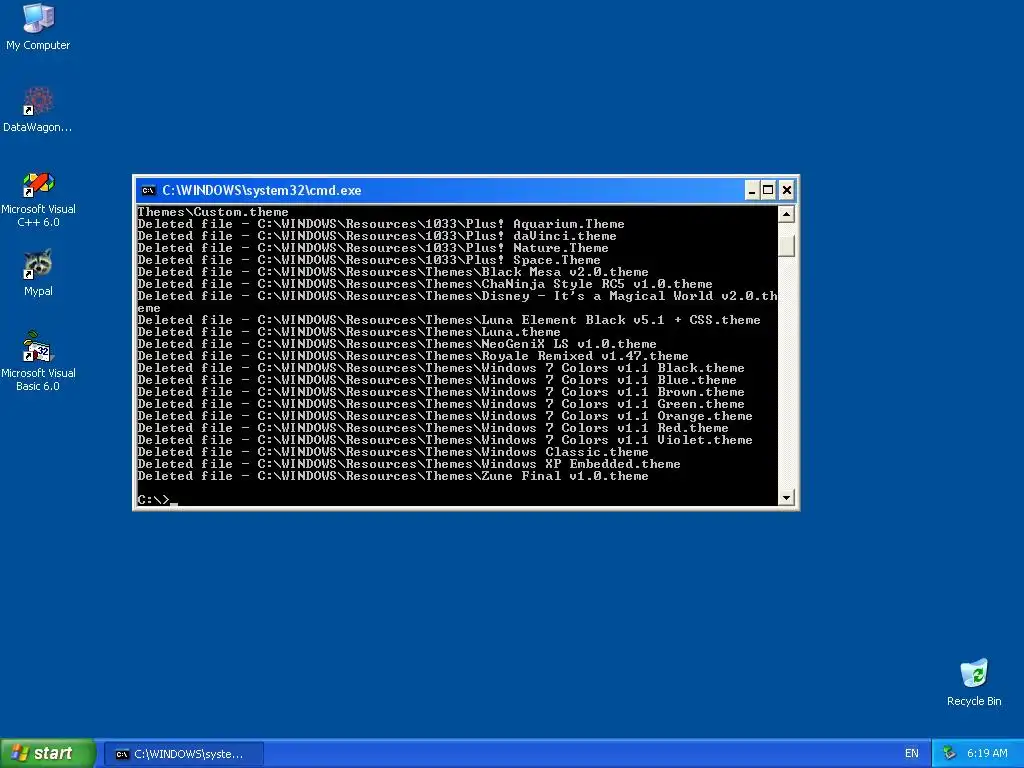Click the Themes\Custom.theme line

click(213, 212)
